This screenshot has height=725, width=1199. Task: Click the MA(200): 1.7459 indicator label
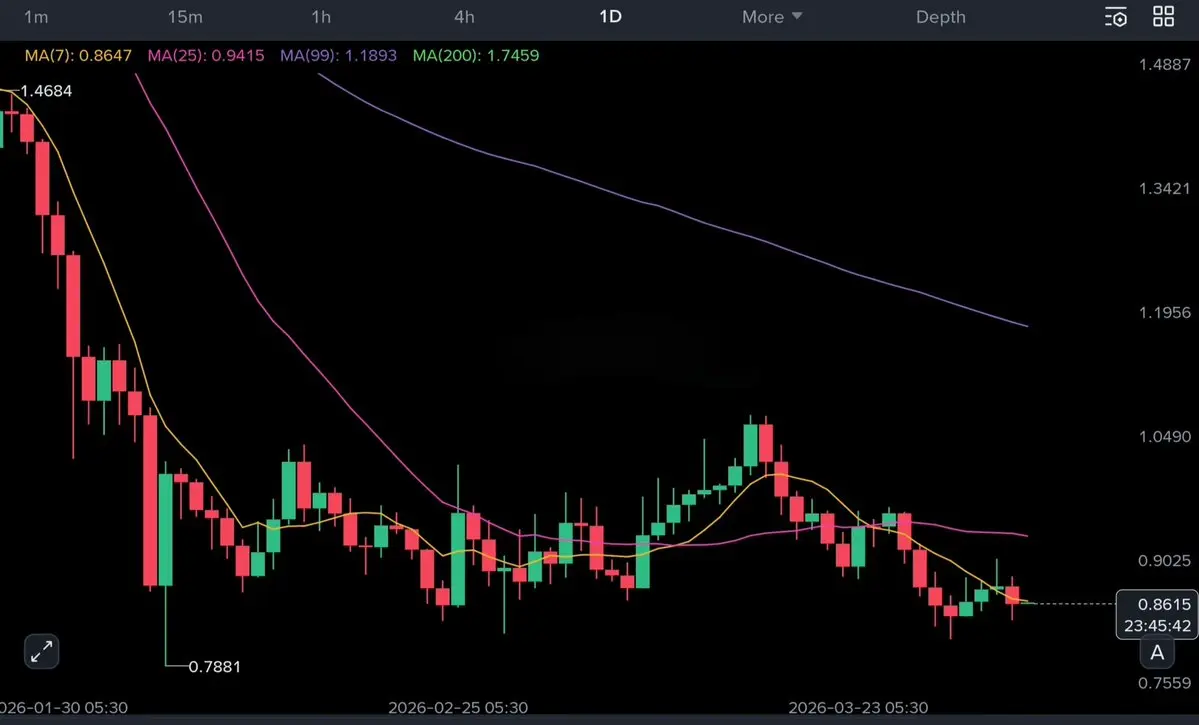coord(476,55)
